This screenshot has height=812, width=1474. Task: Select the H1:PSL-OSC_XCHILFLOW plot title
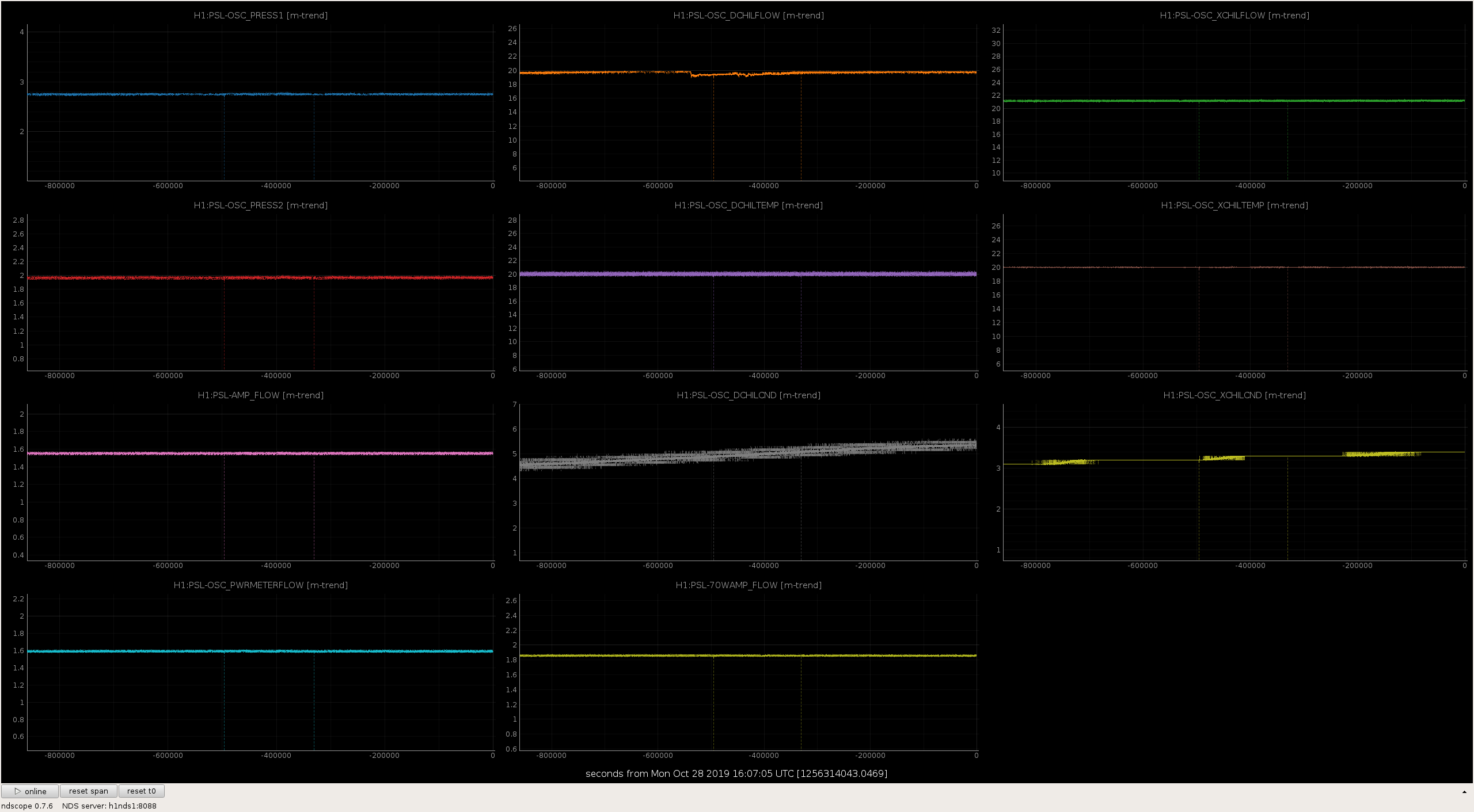1234,16
